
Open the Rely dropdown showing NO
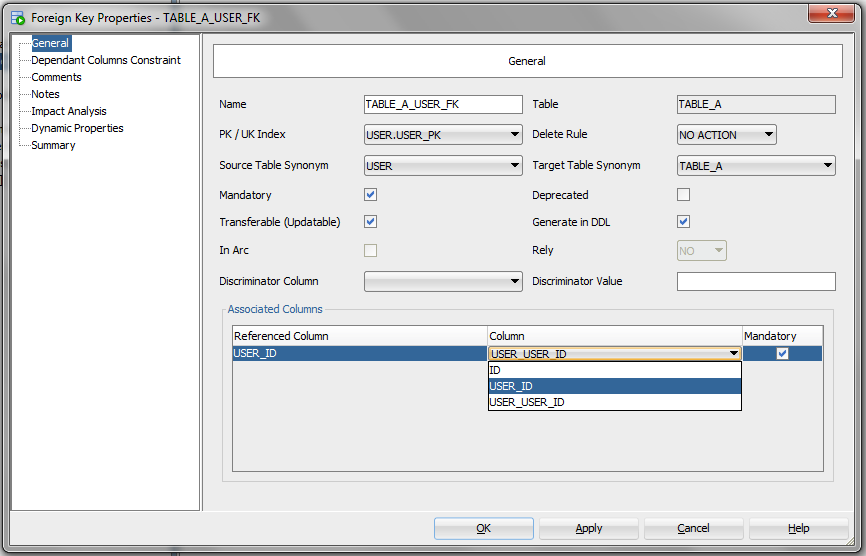click(701, 251)
